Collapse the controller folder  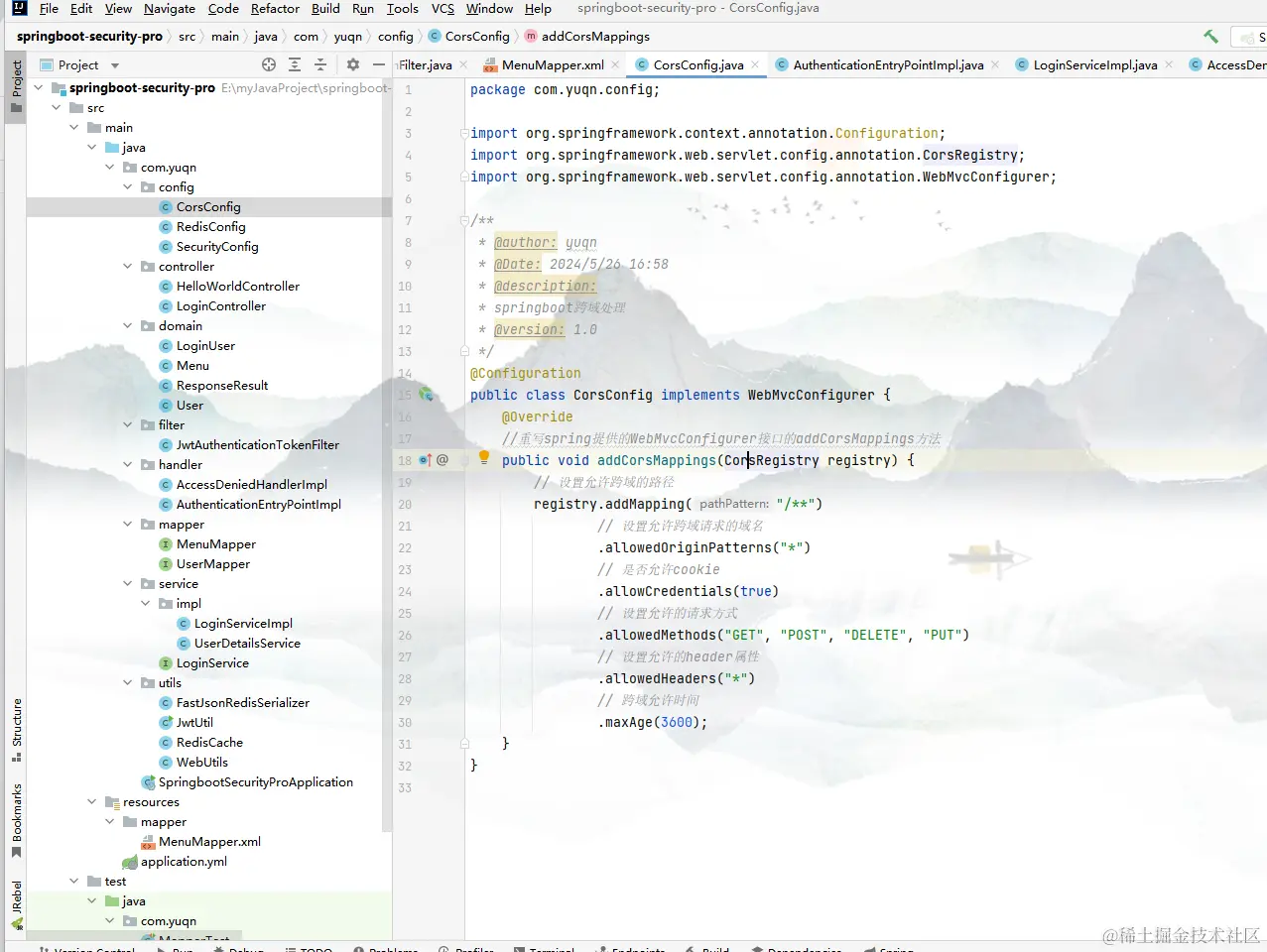pos(128,267)
